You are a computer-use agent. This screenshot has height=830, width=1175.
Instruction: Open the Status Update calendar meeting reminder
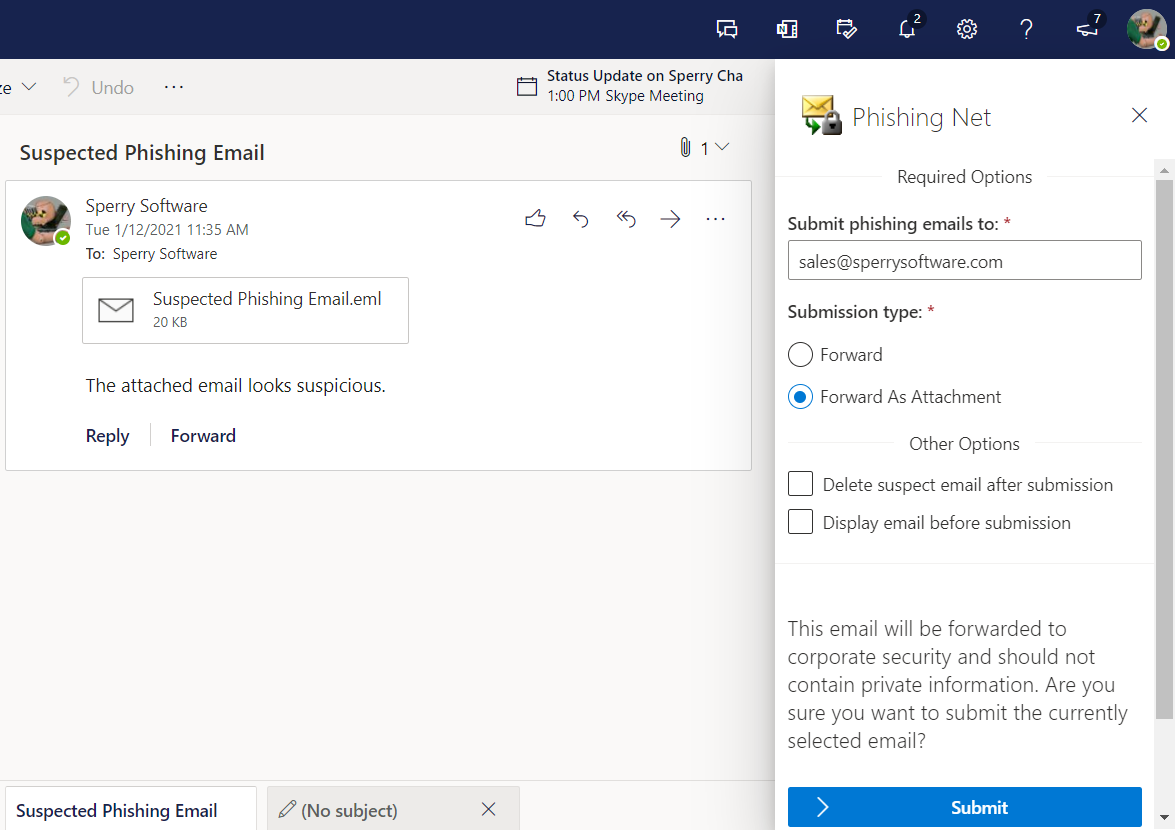point(630,85)
